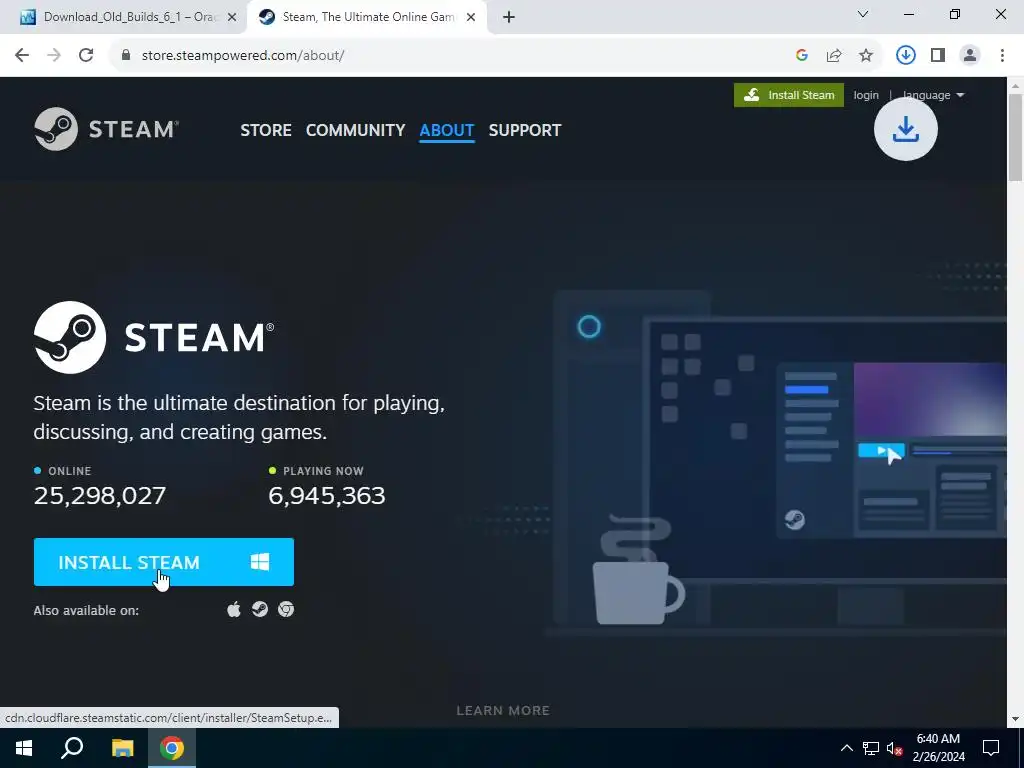The height and width of the screenshot is (768, 1024).
Task: Click the large Steam logo in hero
Action: [x=154, y=338]
